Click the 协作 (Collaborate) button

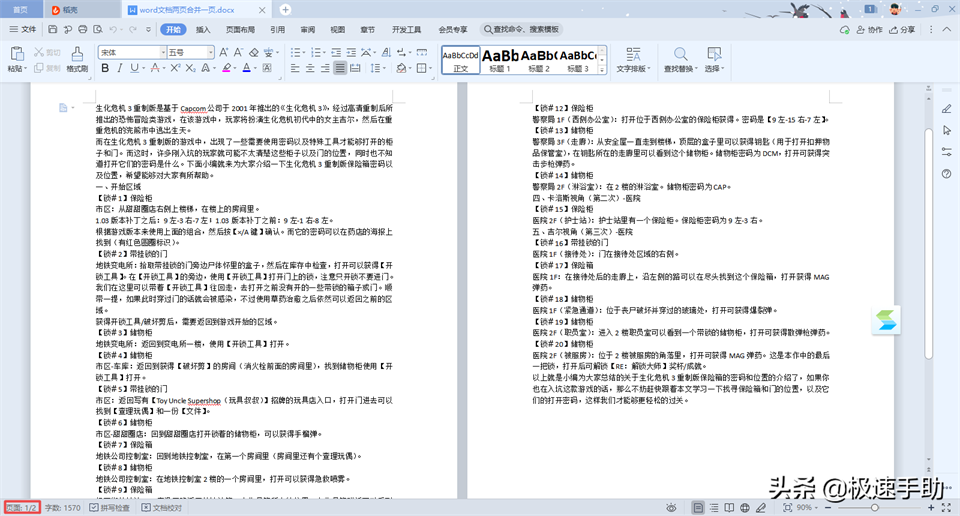pyautogui.click(x=871, y=30)
